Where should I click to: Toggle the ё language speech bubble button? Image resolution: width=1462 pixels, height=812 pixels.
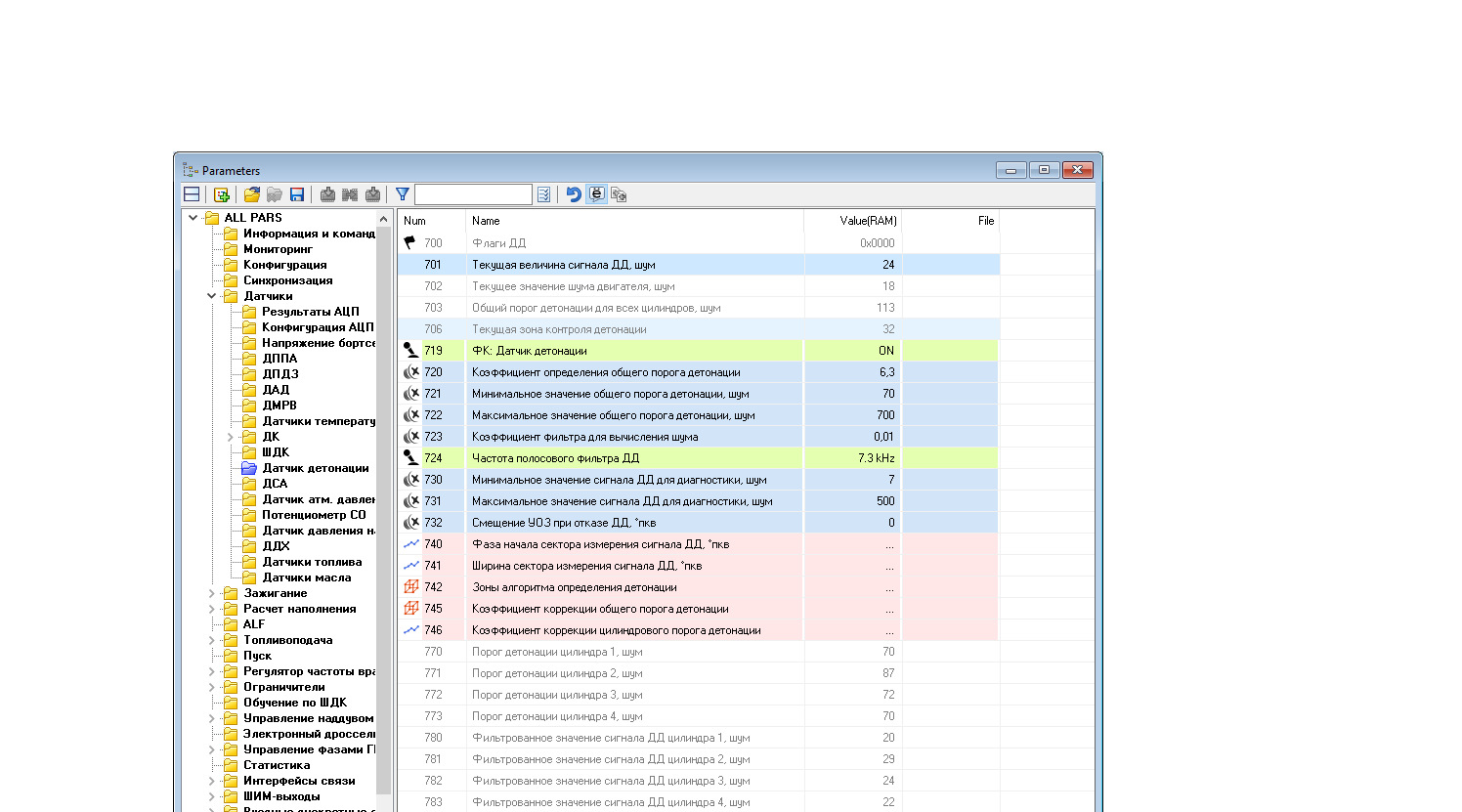tap(596, 194)
